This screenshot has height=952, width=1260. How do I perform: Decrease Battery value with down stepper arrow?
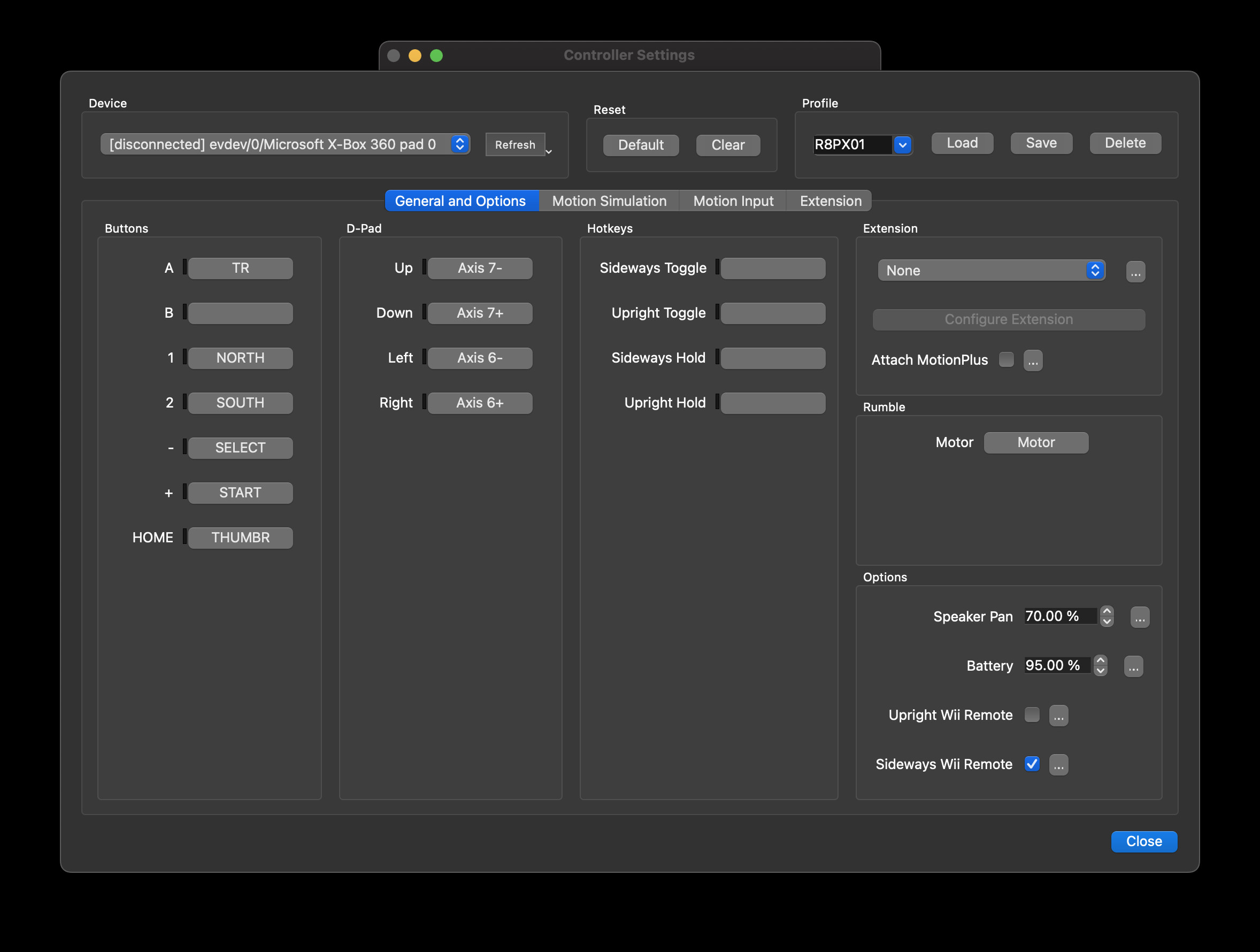coord(1101,671)
